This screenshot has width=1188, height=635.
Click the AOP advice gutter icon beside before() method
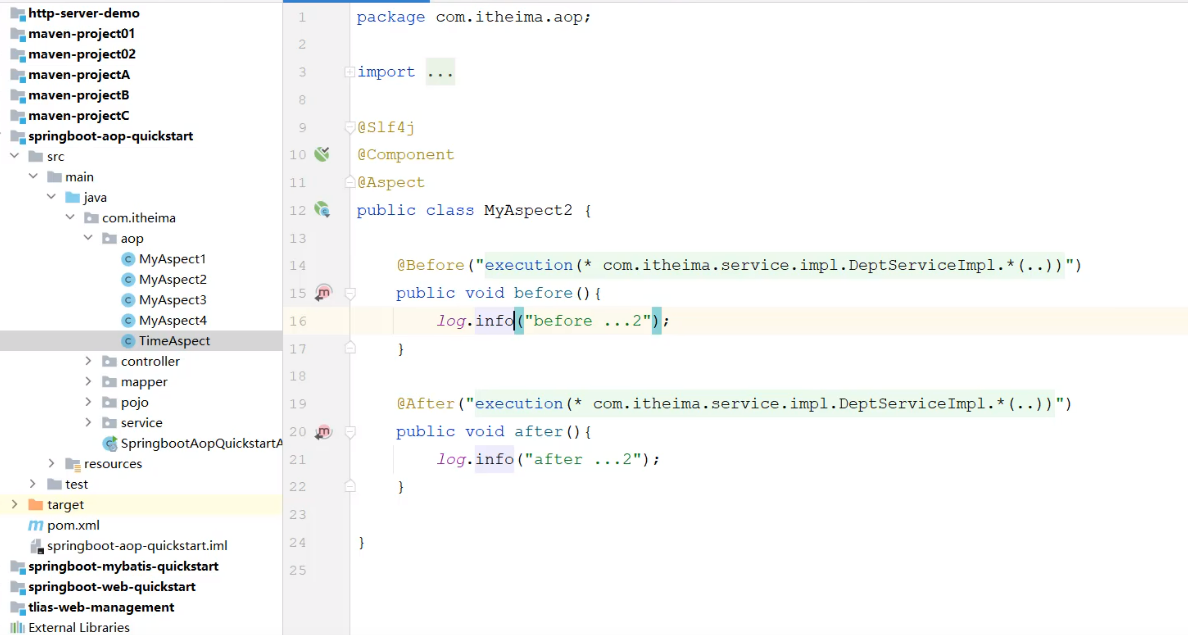(322, 292)
